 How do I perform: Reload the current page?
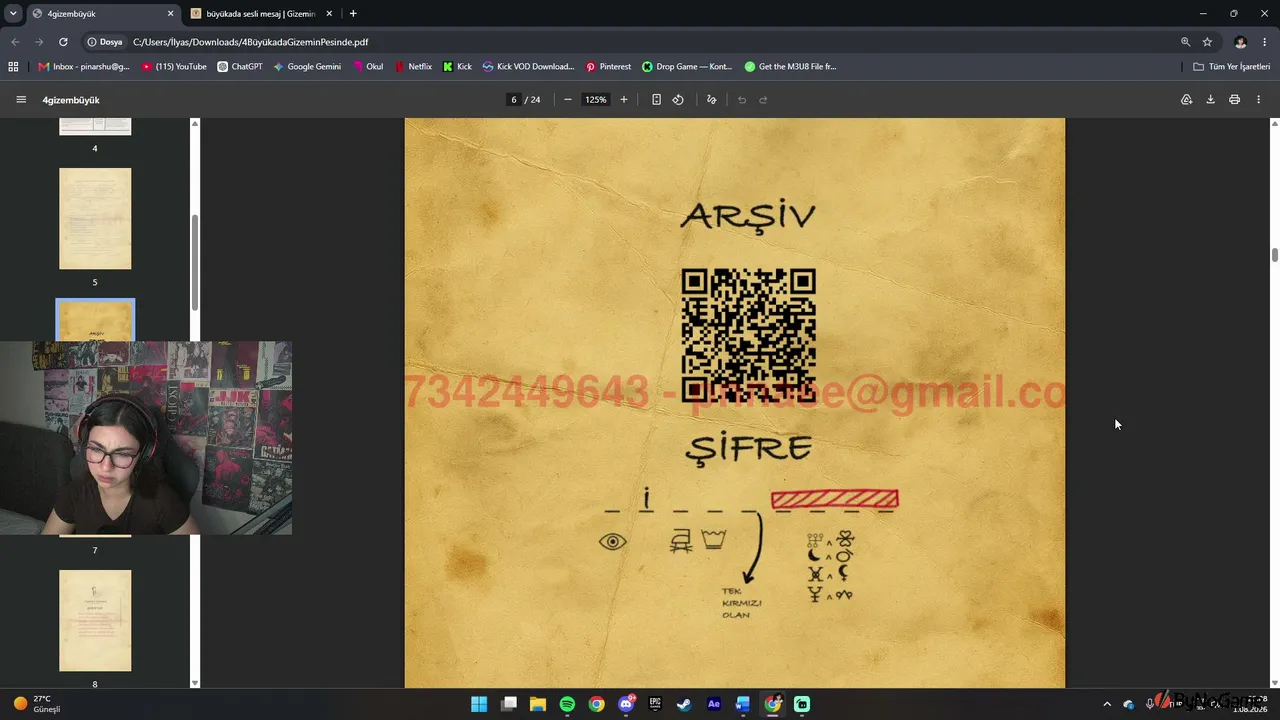[63, 42]
